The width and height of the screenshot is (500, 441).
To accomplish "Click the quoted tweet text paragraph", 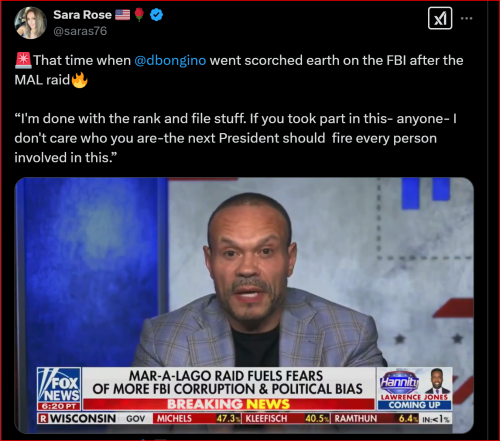I will (235, 138).
